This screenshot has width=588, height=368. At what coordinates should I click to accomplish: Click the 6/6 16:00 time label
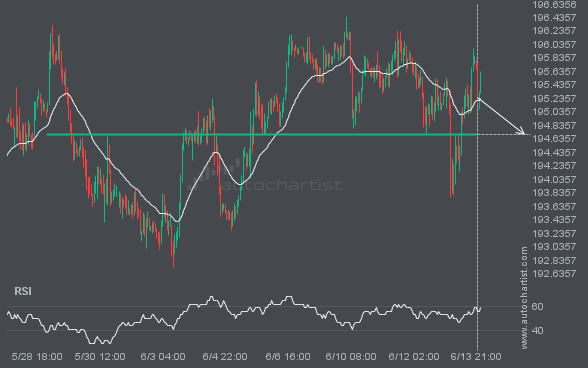(x=288, y=357)
